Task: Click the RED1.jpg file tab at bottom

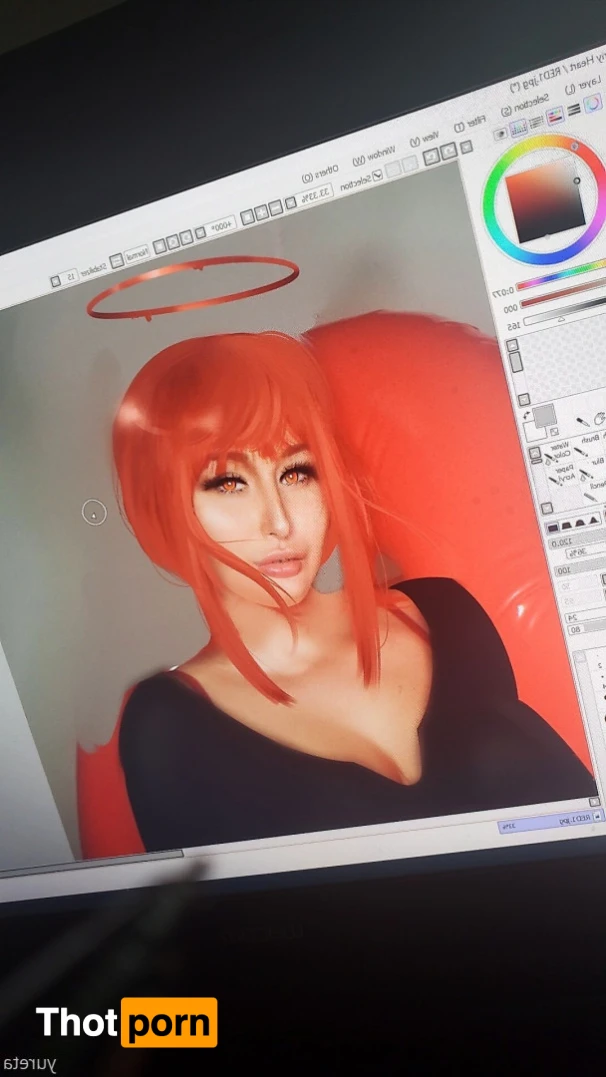Action: tap(550, 821)
